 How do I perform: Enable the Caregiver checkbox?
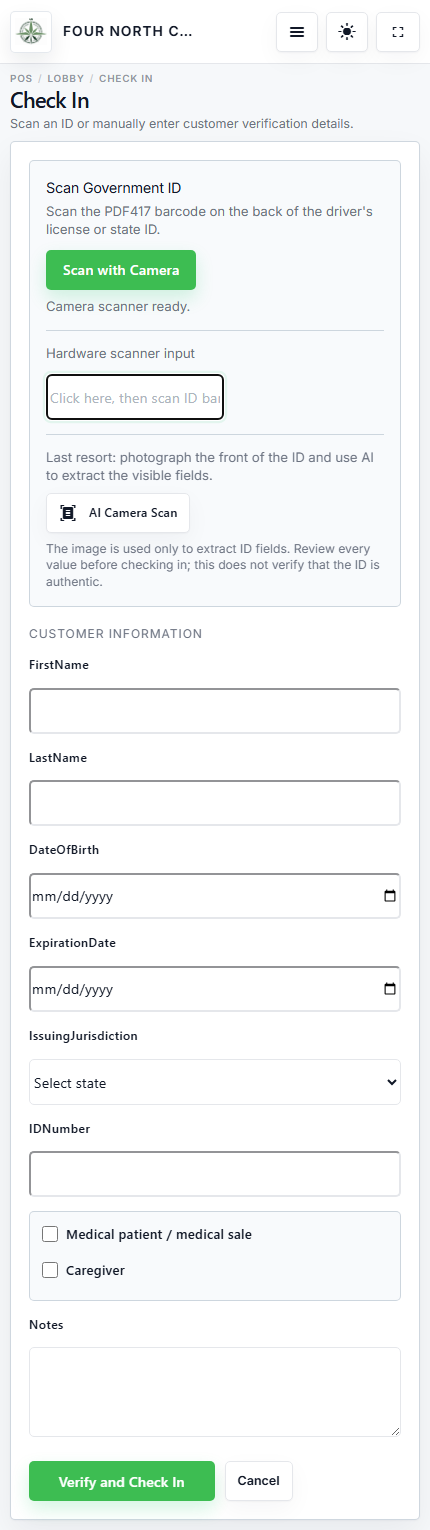50,1270
